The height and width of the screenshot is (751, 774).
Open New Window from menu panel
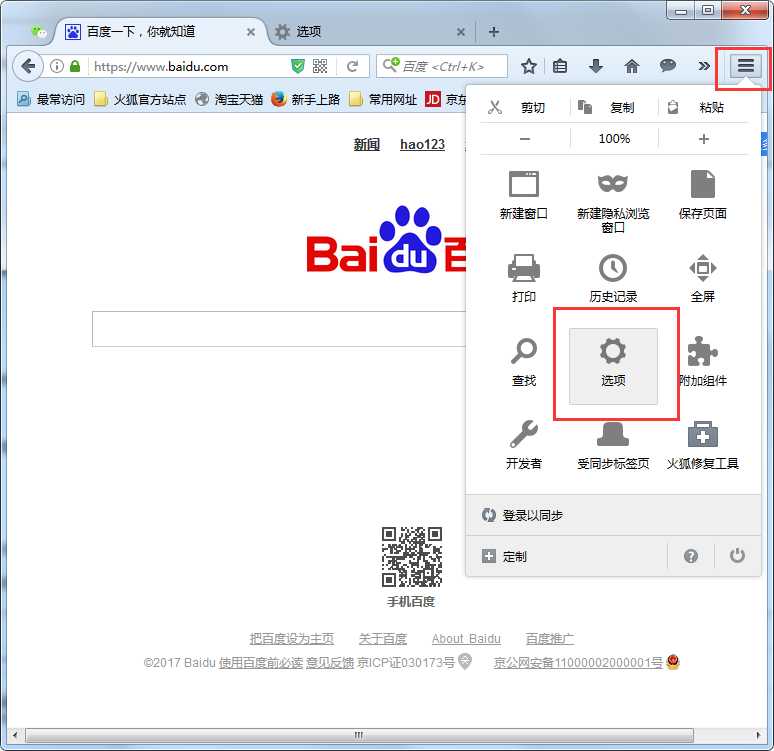coord(524,195)
